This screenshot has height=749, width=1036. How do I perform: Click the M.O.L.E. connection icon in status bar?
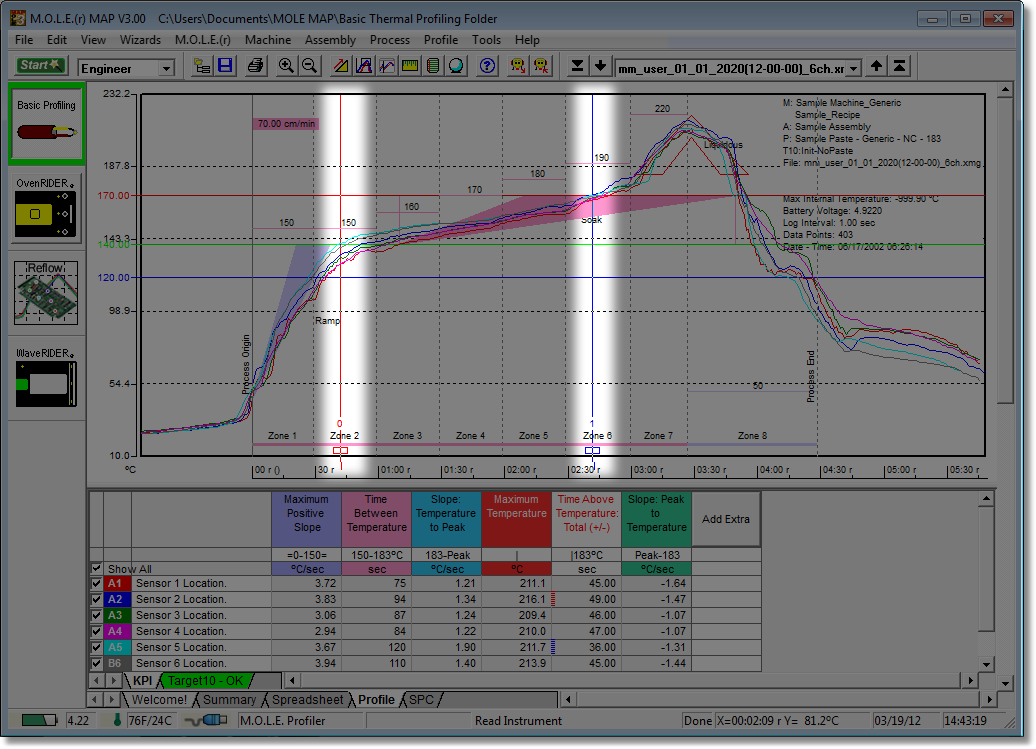207,720
